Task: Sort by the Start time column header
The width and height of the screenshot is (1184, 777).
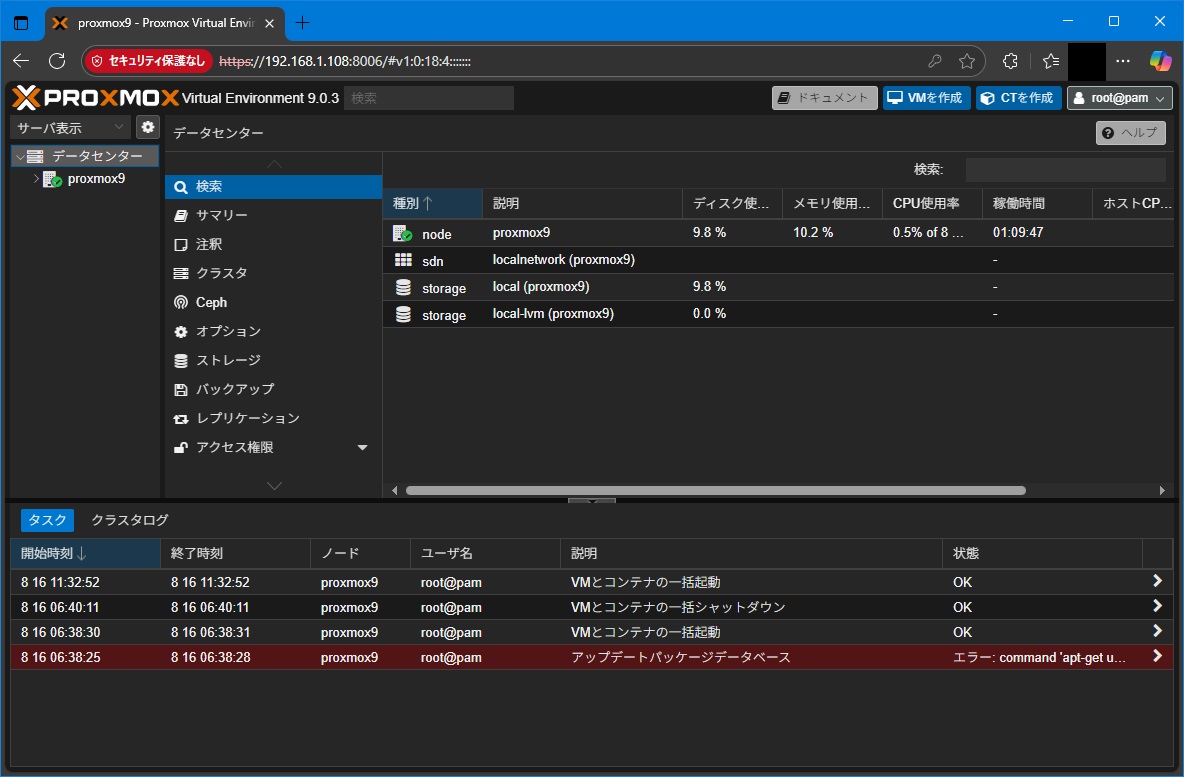Action: coord(85,553)
